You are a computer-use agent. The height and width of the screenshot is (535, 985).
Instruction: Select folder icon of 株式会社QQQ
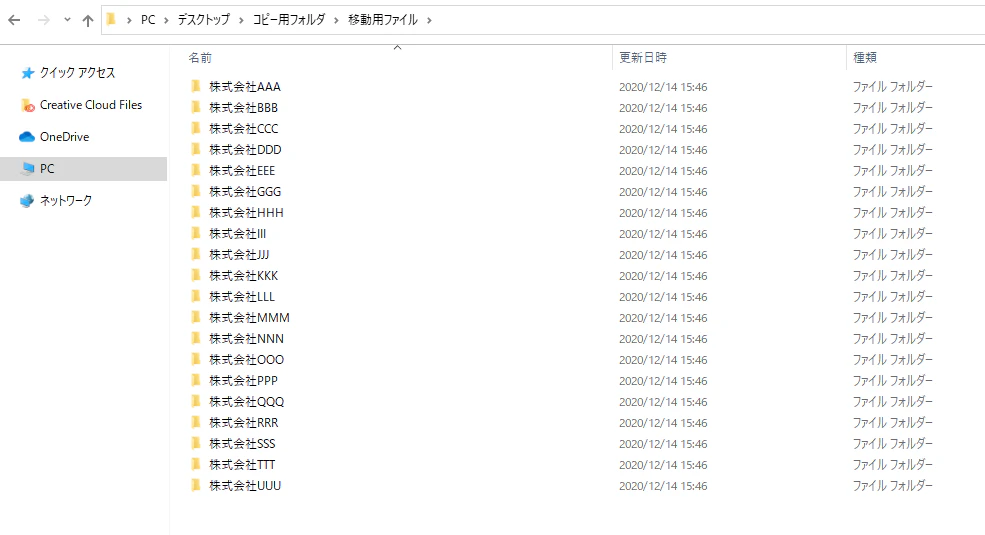pos(196,401)
